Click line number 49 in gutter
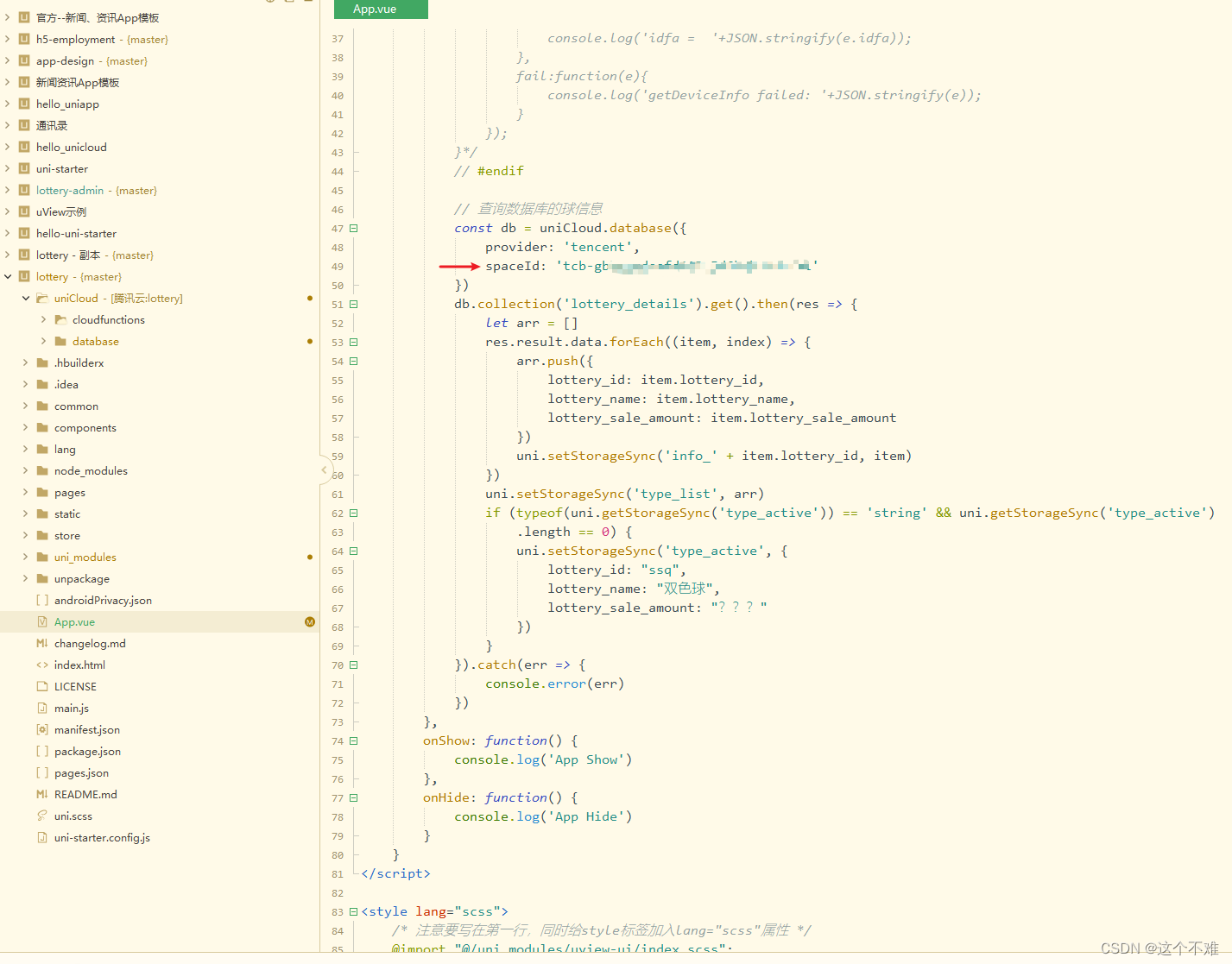 [x=337, y=267]
